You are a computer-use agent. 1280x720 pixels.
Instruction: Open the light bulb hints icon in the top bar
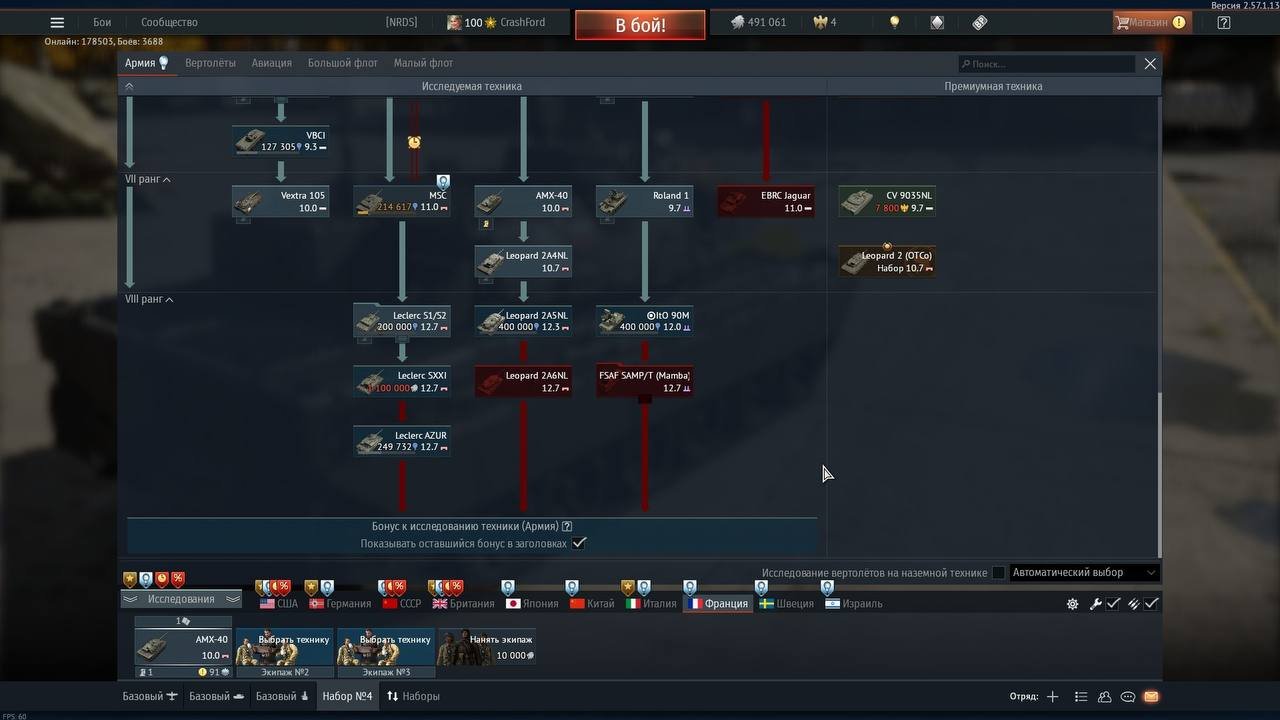tap(894, 22)
